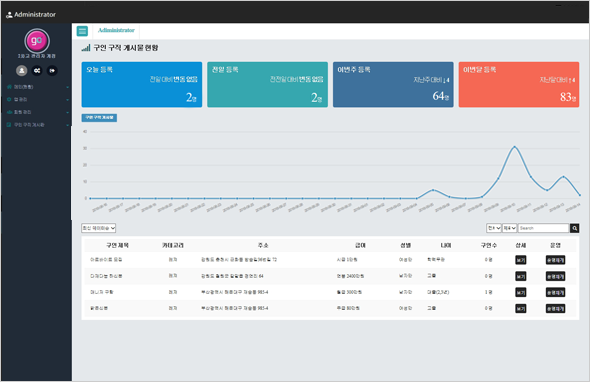590x382 pixels.
Task: Click the 나이 column header
Action: coord(446,245)
